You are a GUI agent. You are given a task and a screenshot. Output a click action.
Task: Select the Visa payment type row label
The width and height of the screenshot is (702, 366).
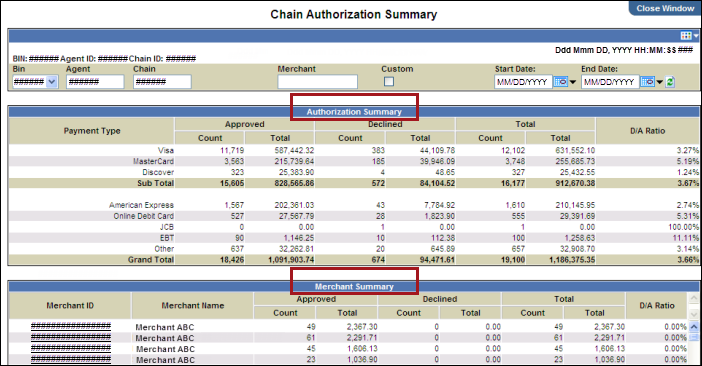(166, 150)
